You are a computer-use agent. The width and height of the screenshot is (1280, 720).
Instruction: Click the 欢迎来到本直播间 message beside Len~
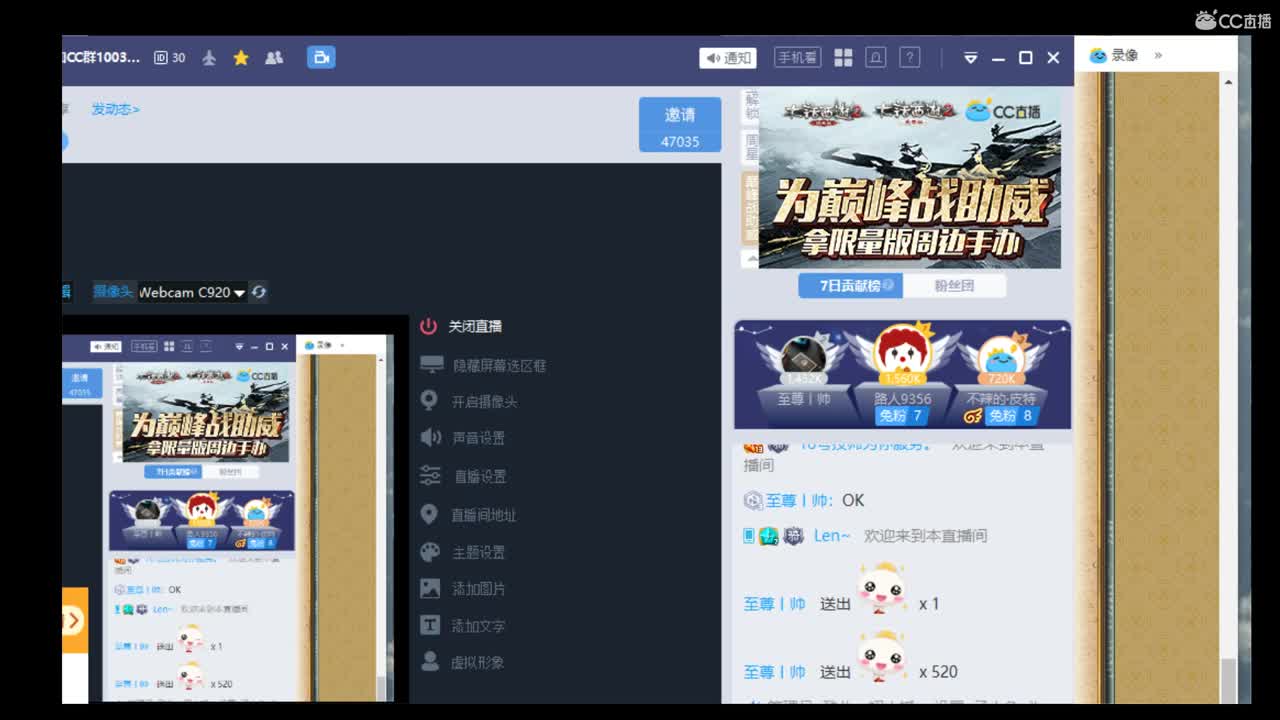tap(925, 536)
